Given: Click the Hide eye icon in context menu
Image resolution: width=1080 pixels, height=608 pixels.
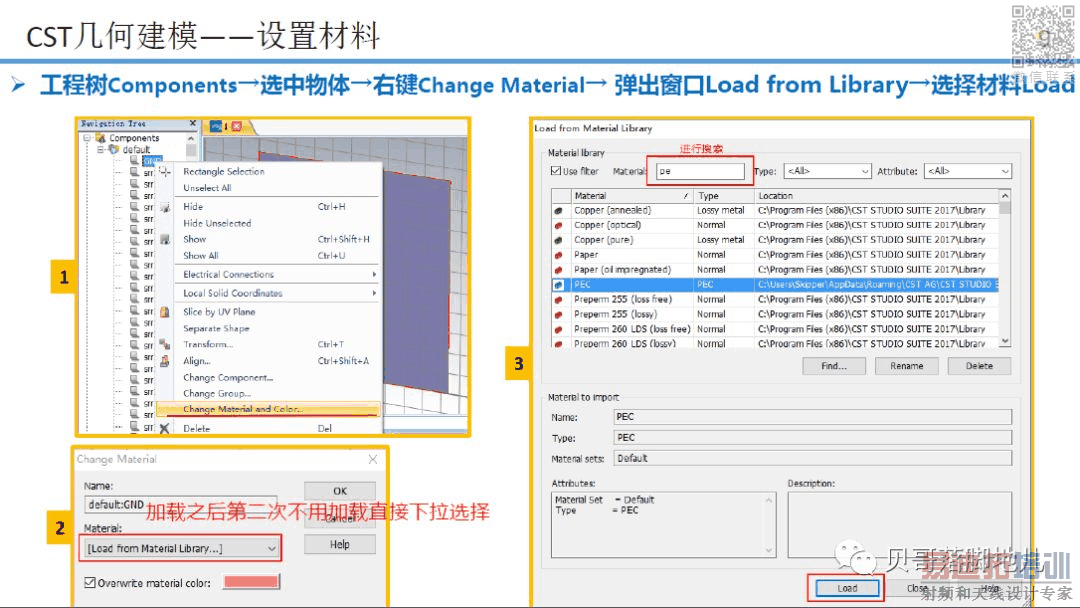Looking at the screenshot, I should click(x=165, y=207).
